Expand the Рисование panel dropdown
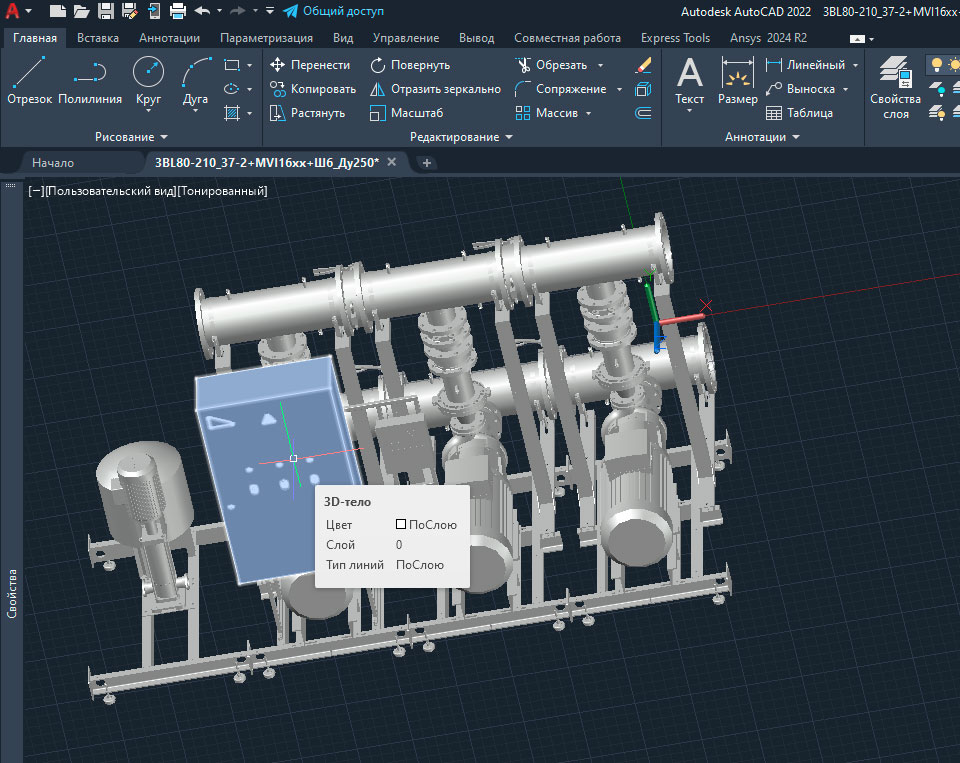The image size is (960, 763). click(164, 137)
